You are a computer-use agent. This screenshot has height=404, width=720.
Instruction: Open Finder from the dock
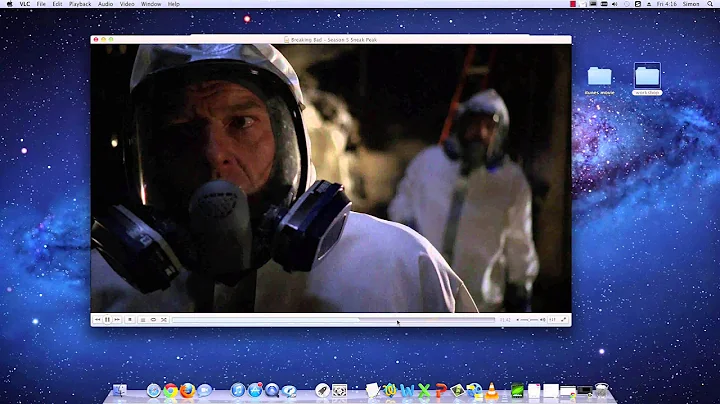pos(120,391)
